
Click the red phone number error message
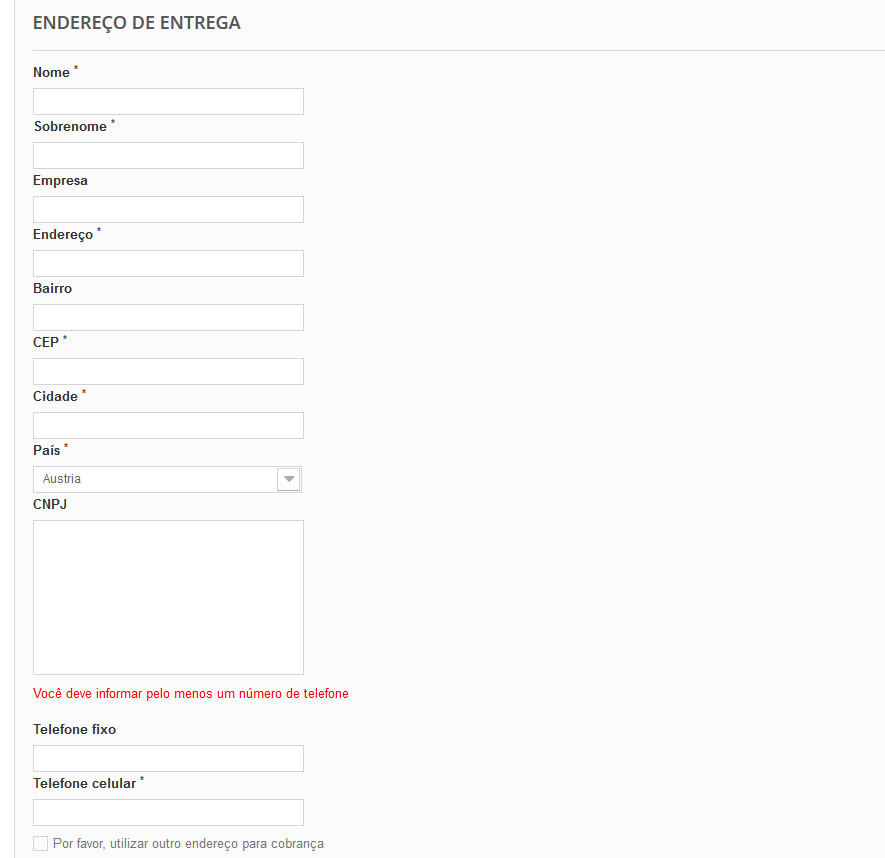(190, 693)
